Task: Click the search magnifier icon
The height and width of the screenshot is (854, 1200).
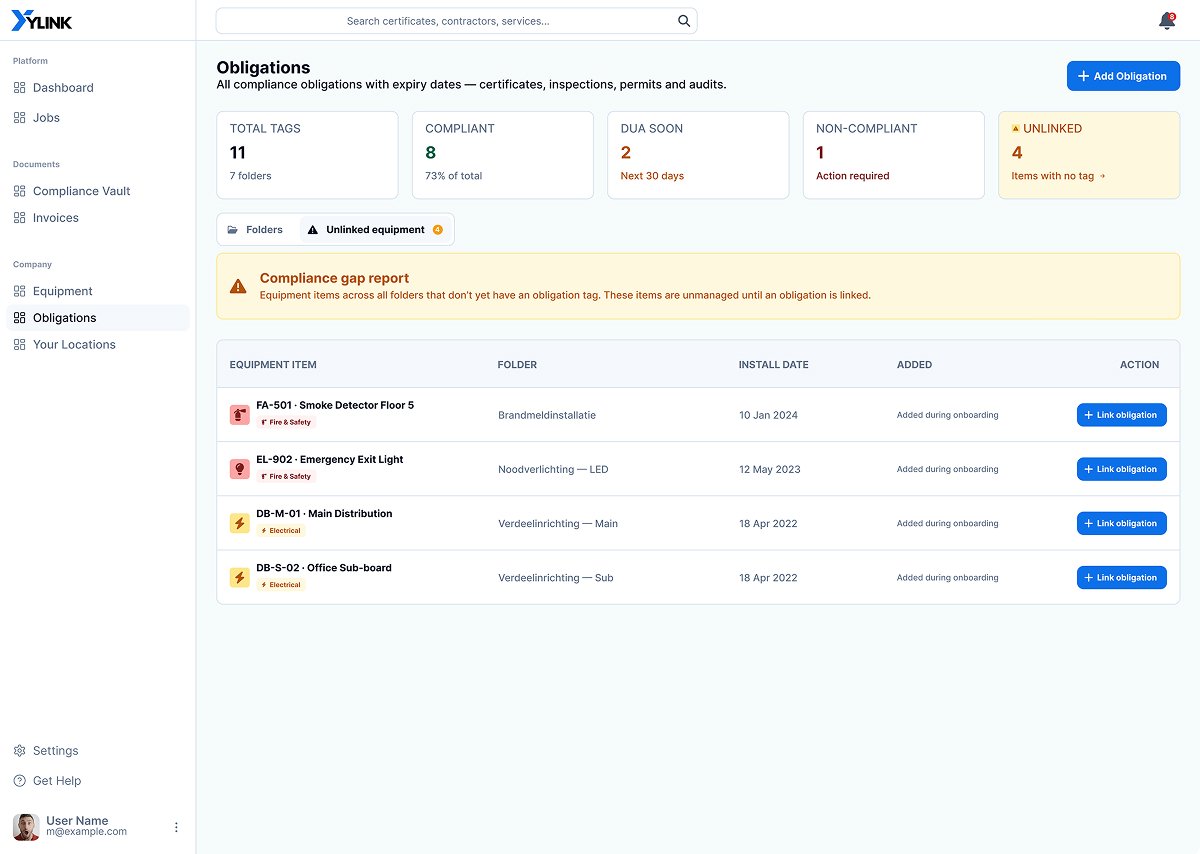Action: [x=684, y=21]
